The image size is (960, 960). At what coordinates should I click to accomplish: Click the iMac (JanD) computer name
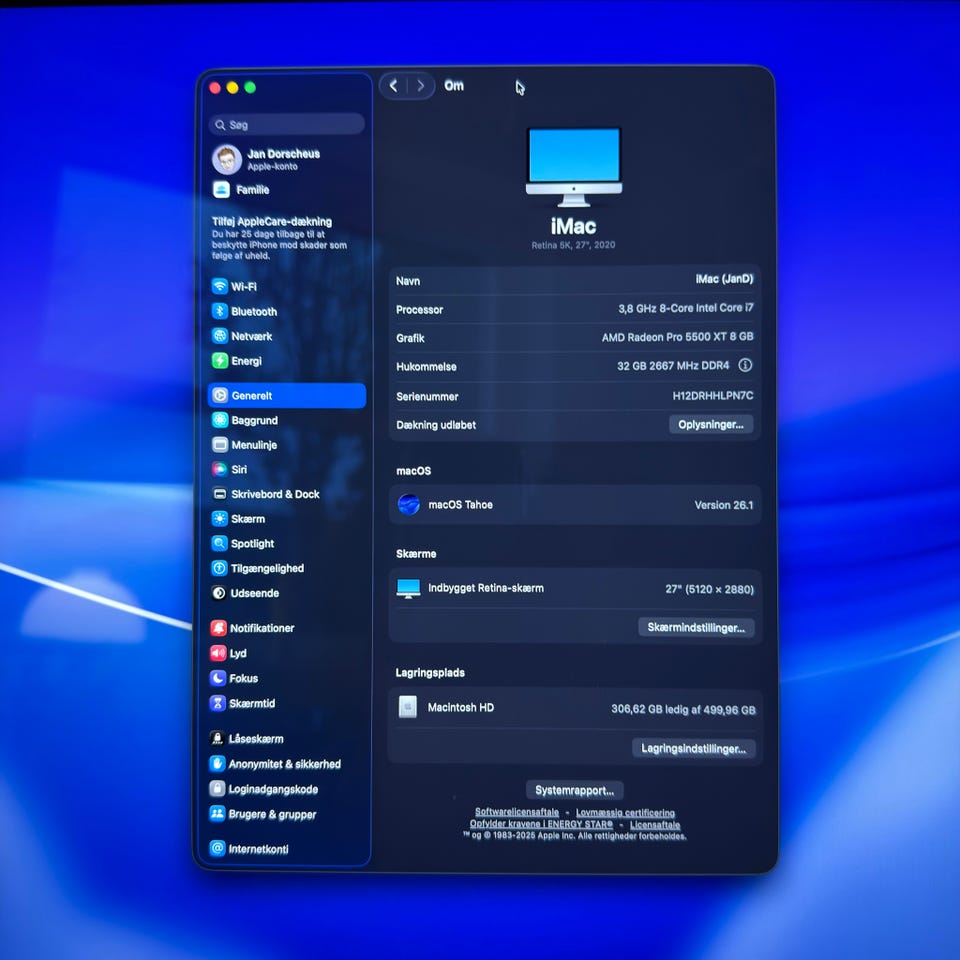click(724, 279)
